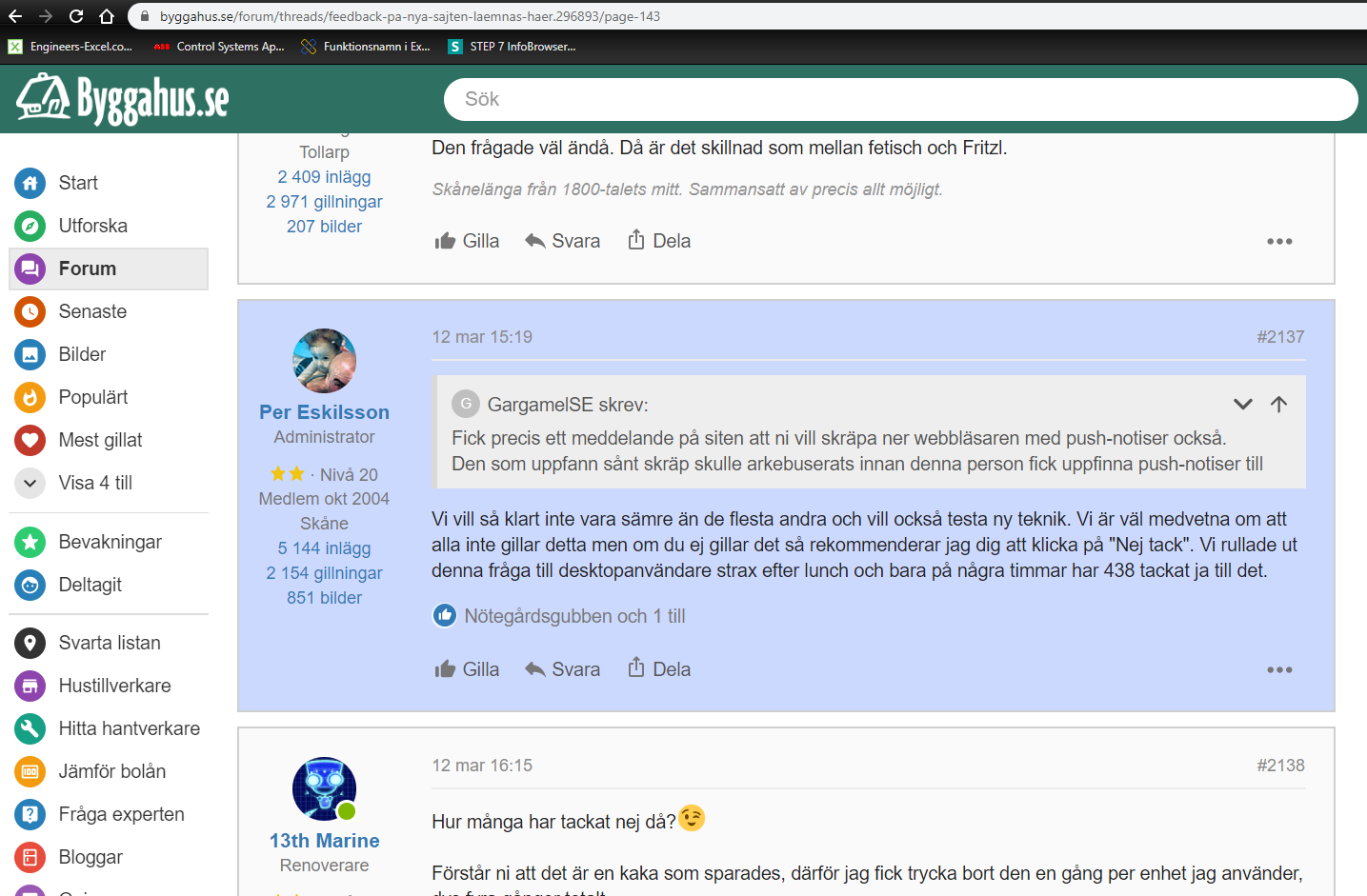Image resolution: width=1367 pixels, height=896 pixels.
Task: Click the Byggahus.se logo
Action: [x=123, y=99]
